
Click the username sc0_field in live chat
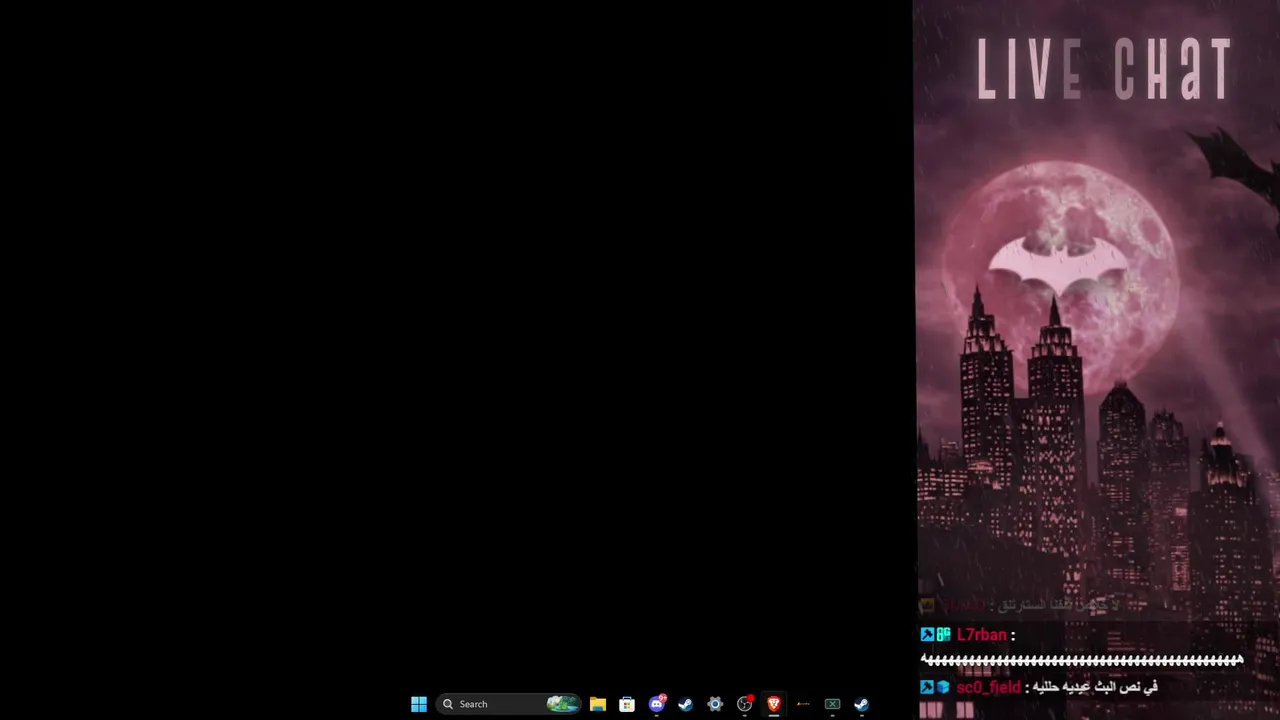click(x=989, y=688)
